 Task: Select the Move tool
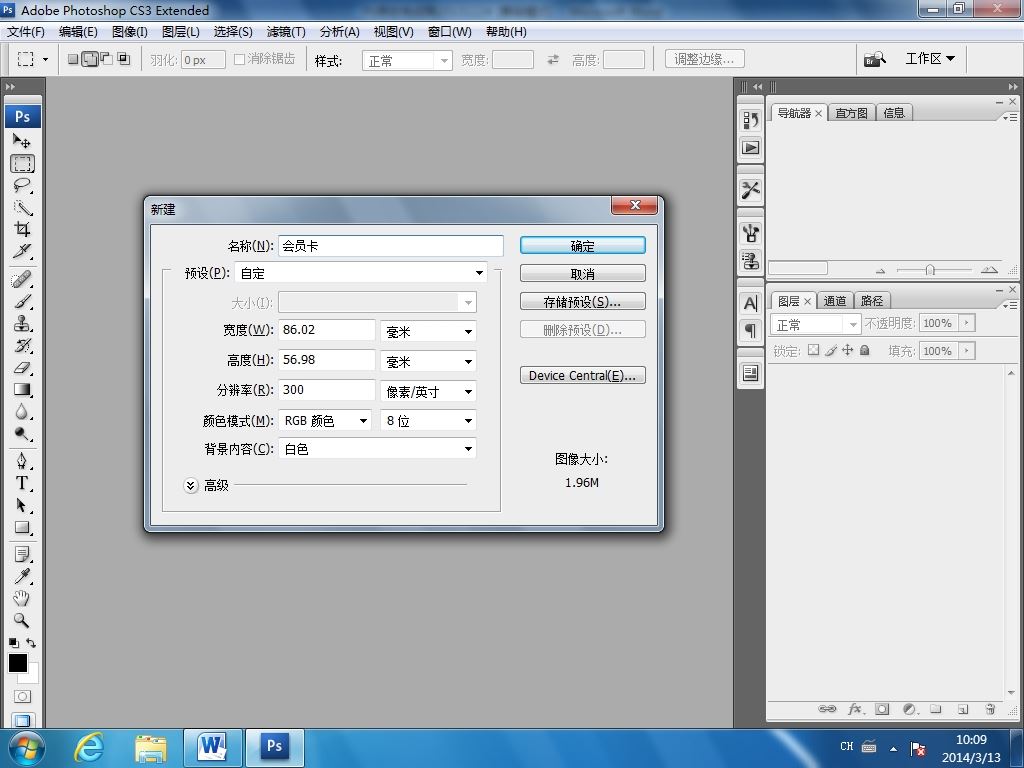(22, 141)
